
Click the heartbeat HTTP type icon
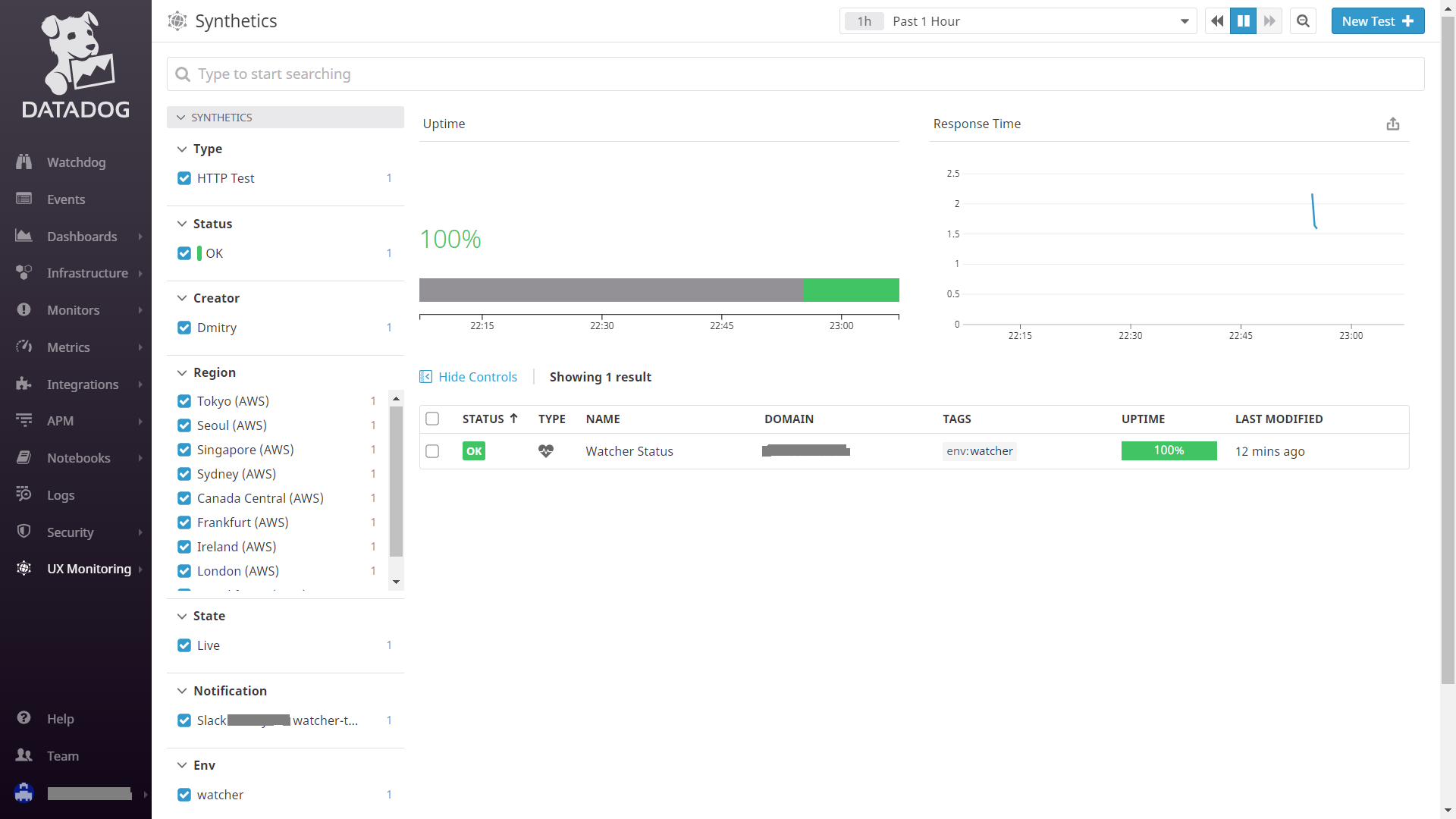(546, 451)
